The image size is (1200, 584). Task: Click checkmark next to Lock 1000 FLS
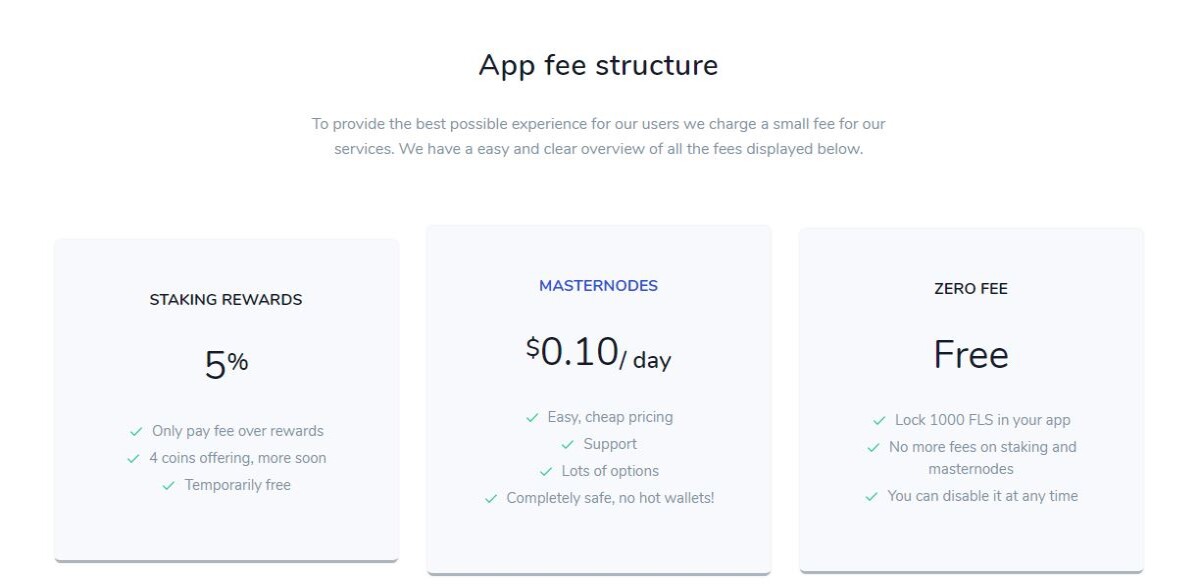tap(879, 421)
